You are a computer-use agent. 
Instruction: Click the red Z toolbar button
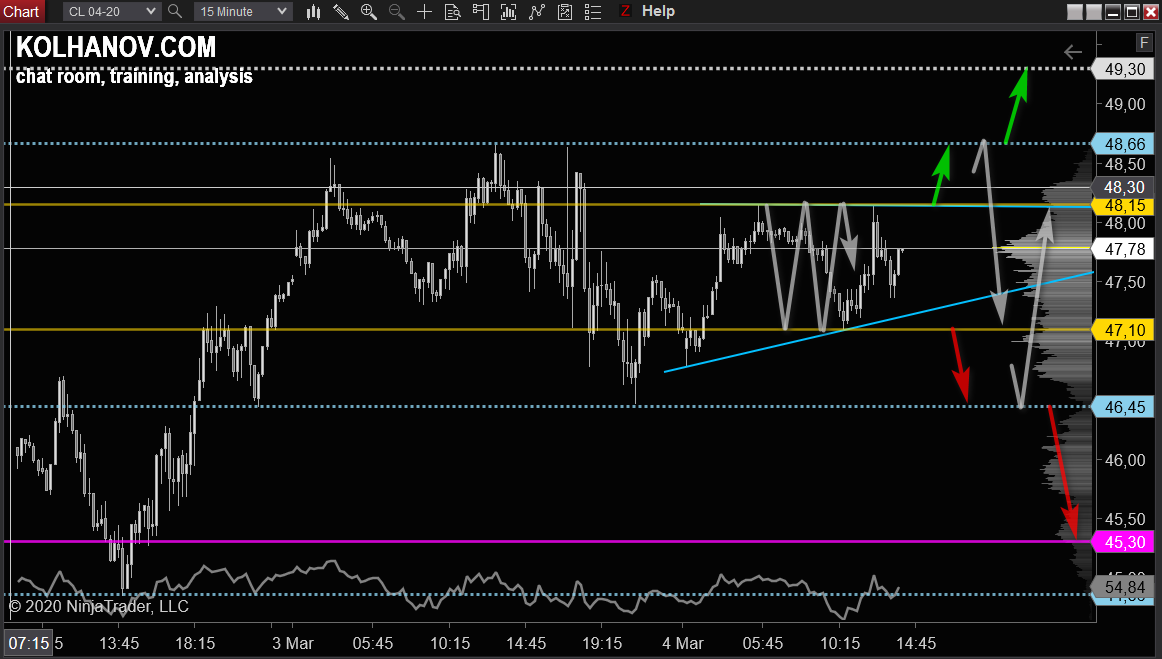(x=625, y=11)
